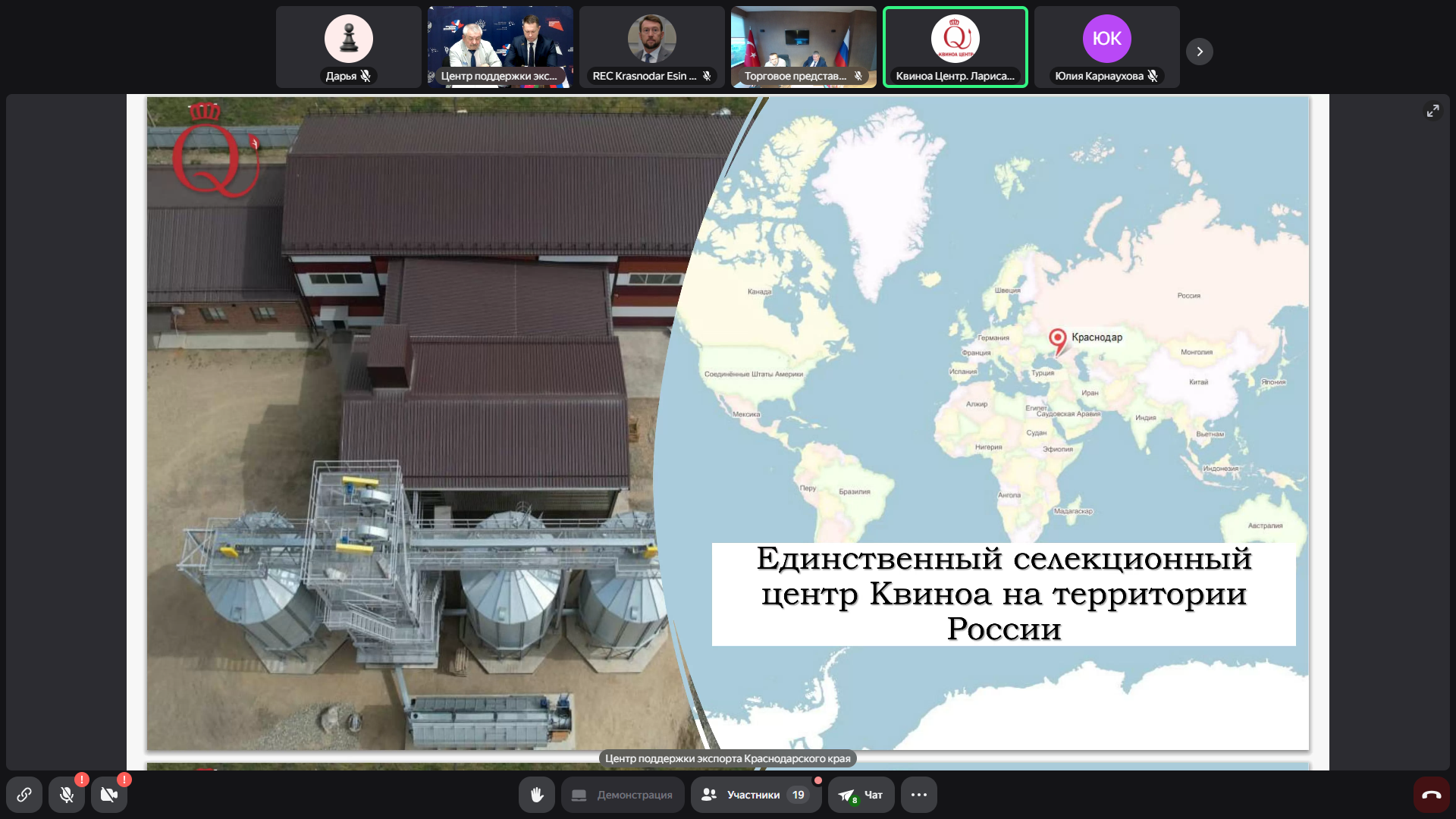Raise hand using the hand icon

[537, 795]
